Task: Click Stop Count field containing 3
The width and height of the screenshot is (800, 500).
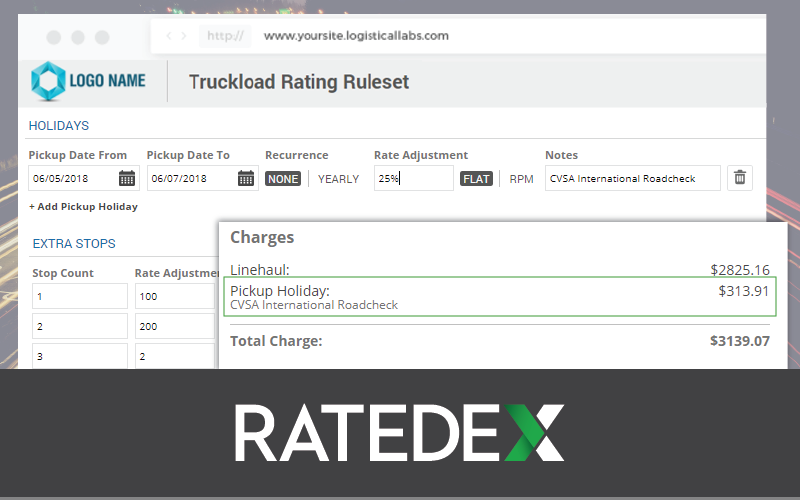Action: pyautogui.click(x=80, y=356)
